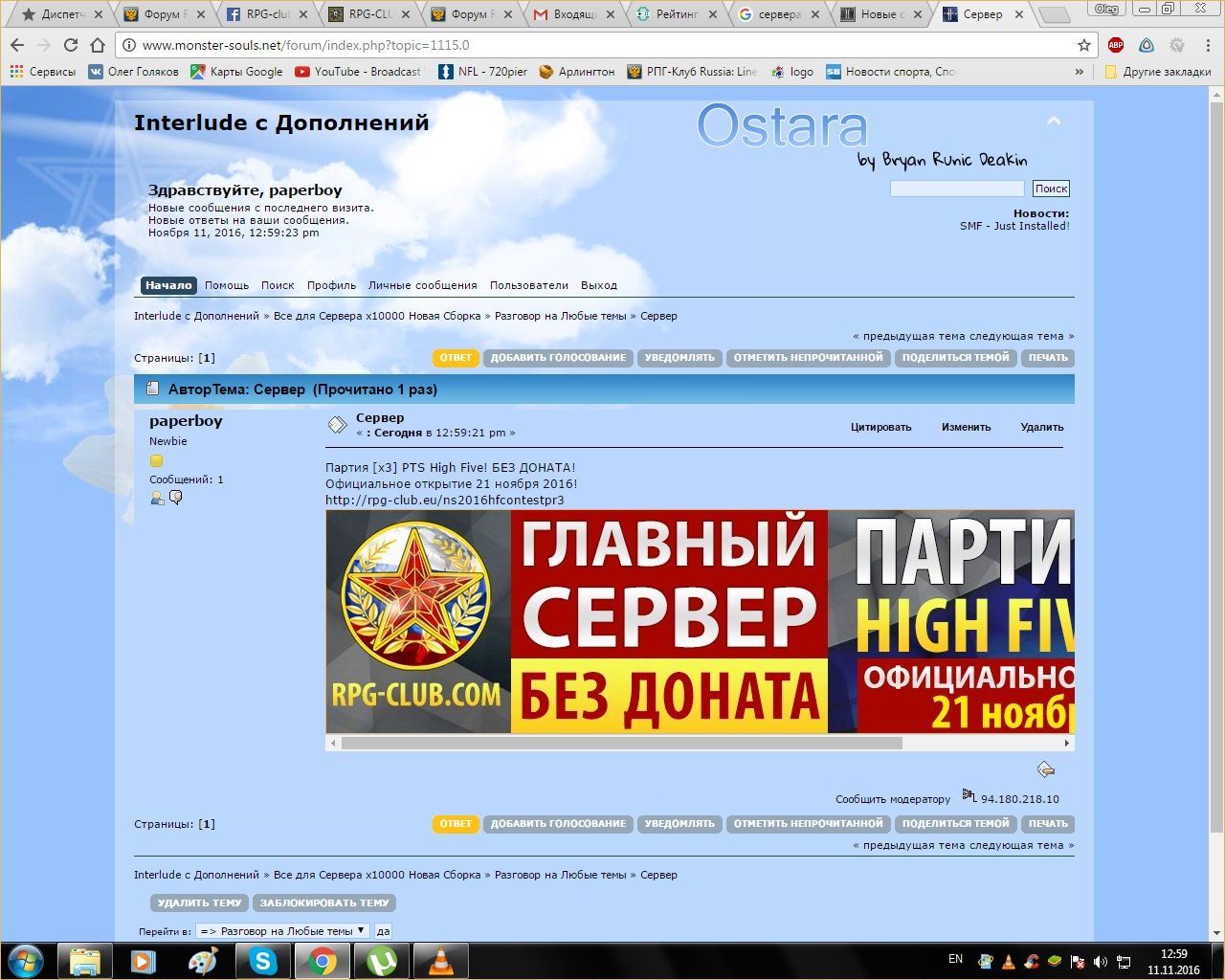Launch Skype from the taskbar
The width and height of the screenshot is (1225, 980).
tap(262, 960)
